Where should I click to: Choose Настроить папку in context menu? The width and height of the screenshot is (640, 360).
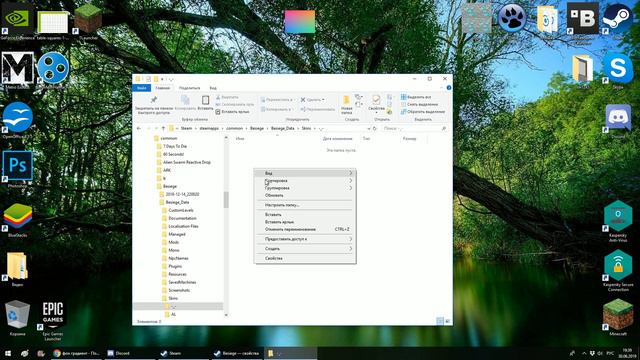tap(305, 205)
